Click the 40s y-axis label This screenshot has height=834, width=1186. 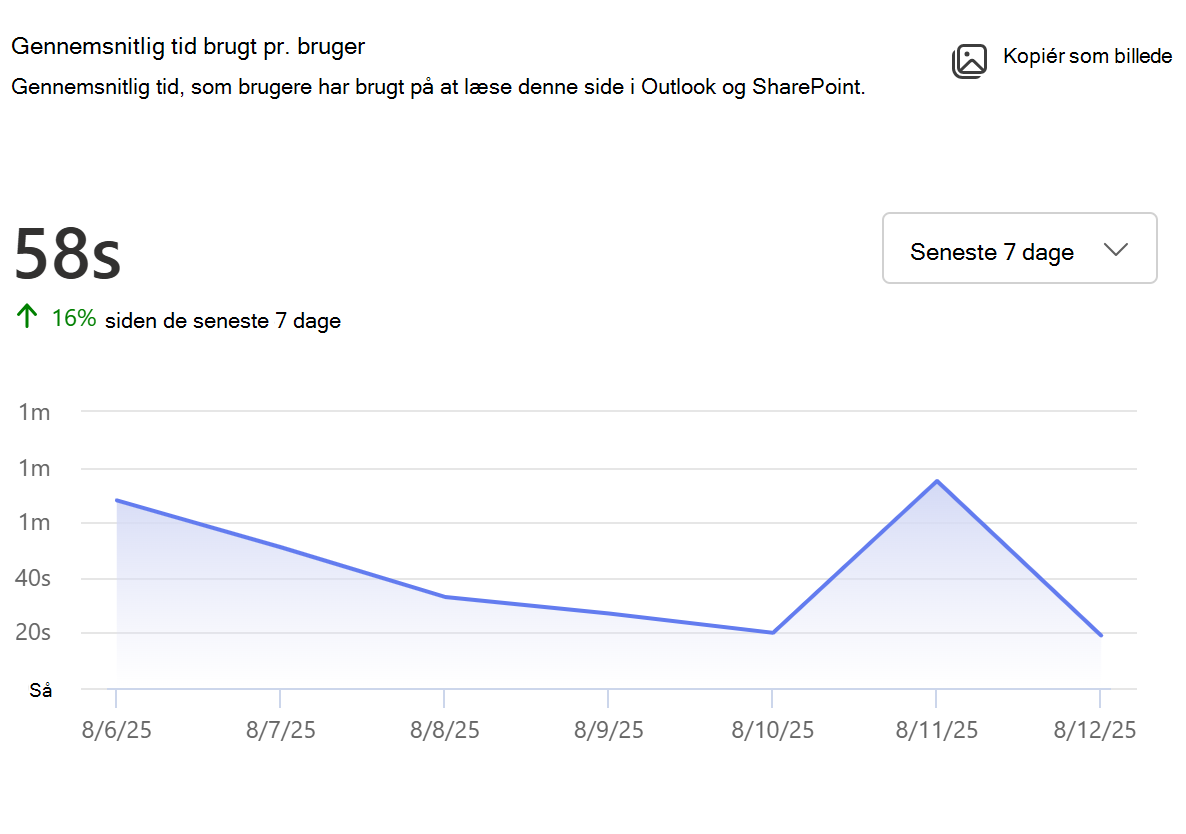[33, 578]
